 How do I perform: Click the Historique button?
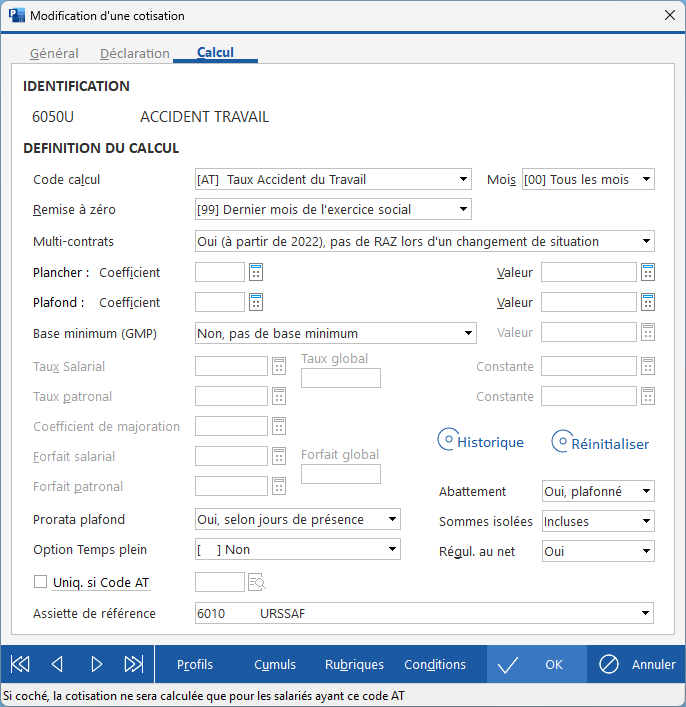click(481, 442)
